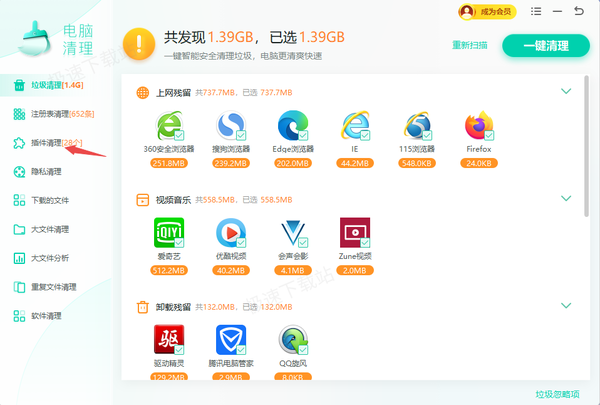Click the 重复文件清理 sidebar icon
This screenshot has width=600, height=405.
(19, 287)
